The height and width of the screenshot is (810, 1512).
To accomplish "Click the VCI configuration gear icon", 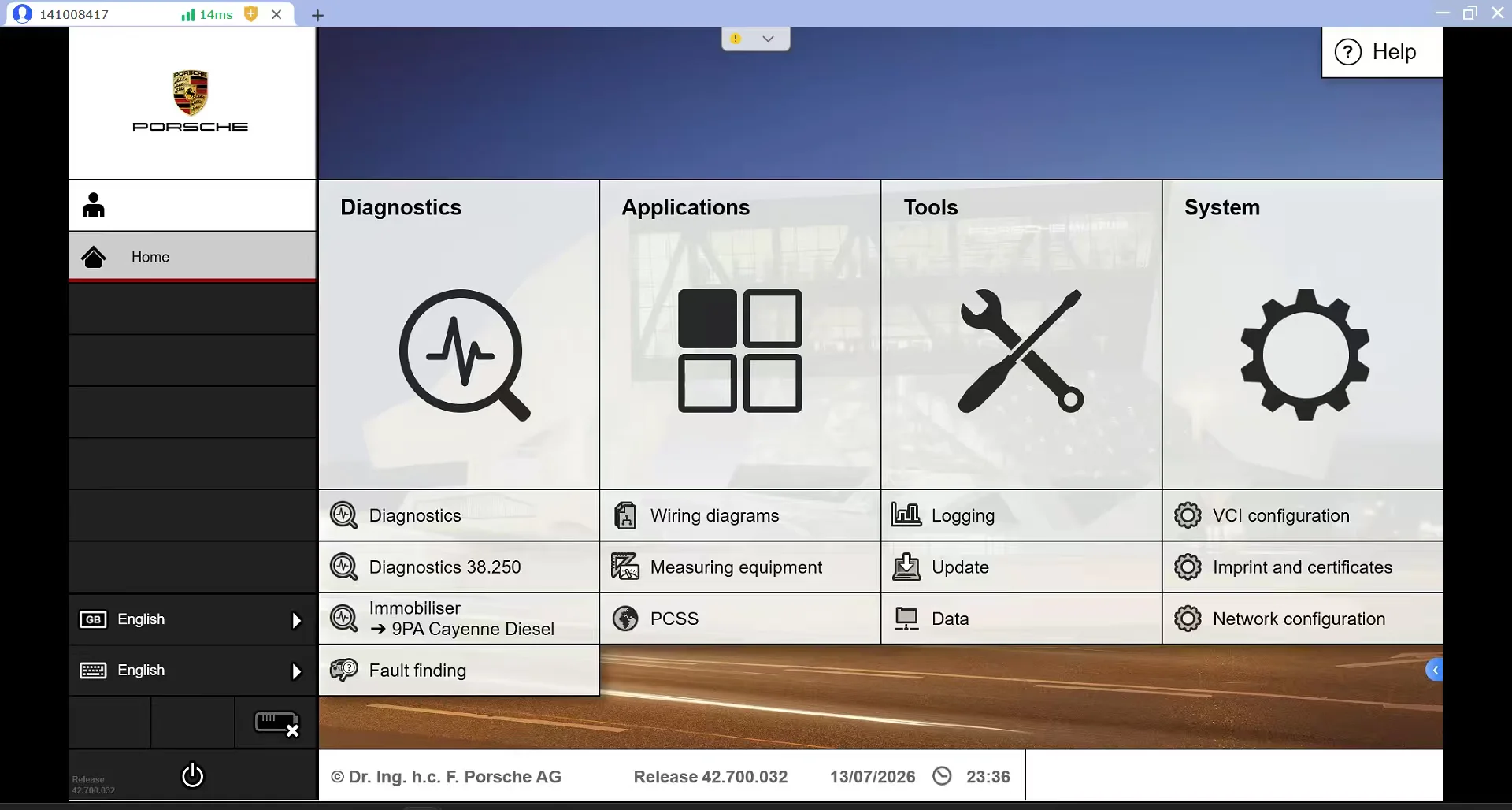I will [x=1188, y=515].
